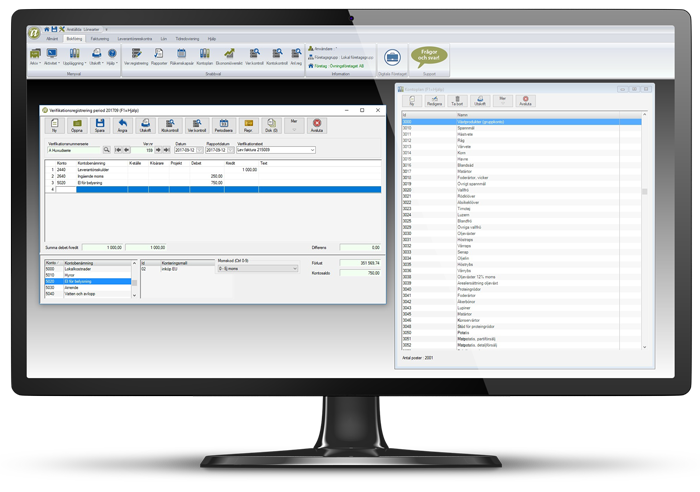Open the Mer dropdown in verification toolbar

pos(294,125)
